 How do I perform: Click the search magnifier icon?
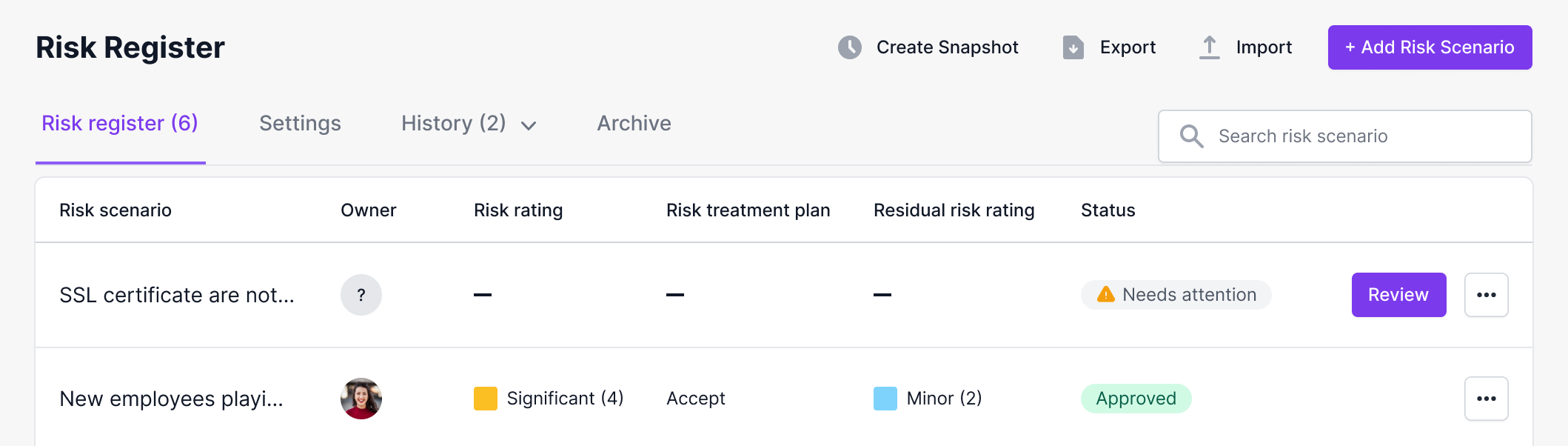tap(1191, 136)
